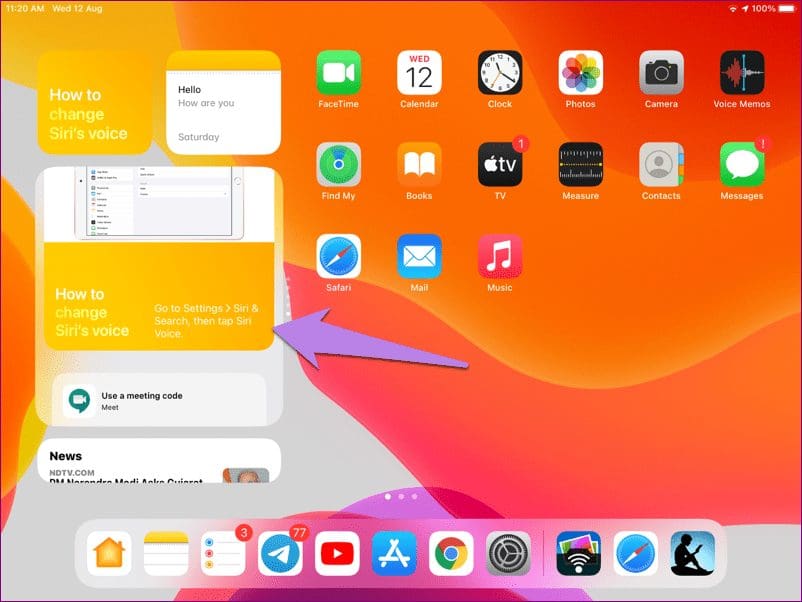The width and height of the screenshot is (802, 602).
Task: Open the Home app in the dock
Action: click(x=109, y=553)
